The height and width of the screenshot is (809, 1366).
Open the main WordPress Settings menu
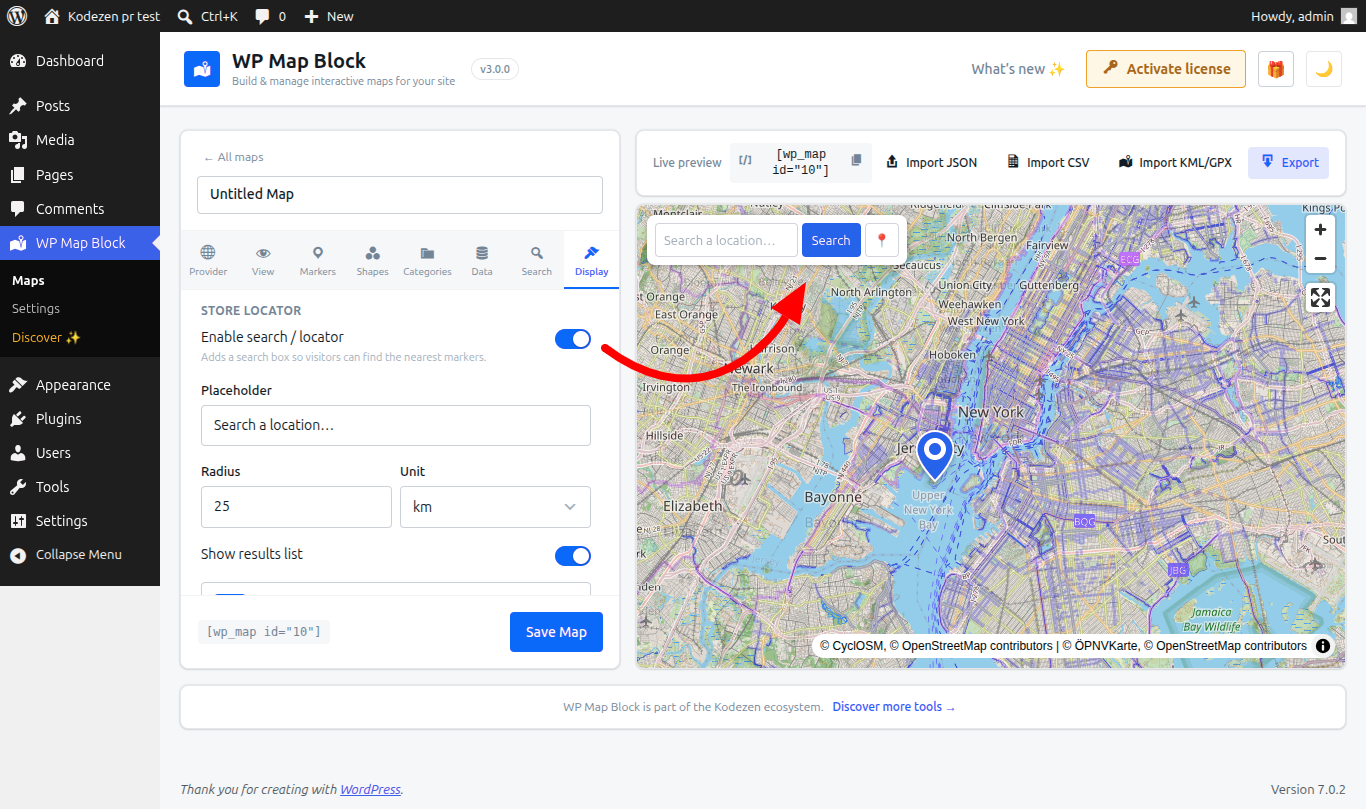tap(80, 521)
